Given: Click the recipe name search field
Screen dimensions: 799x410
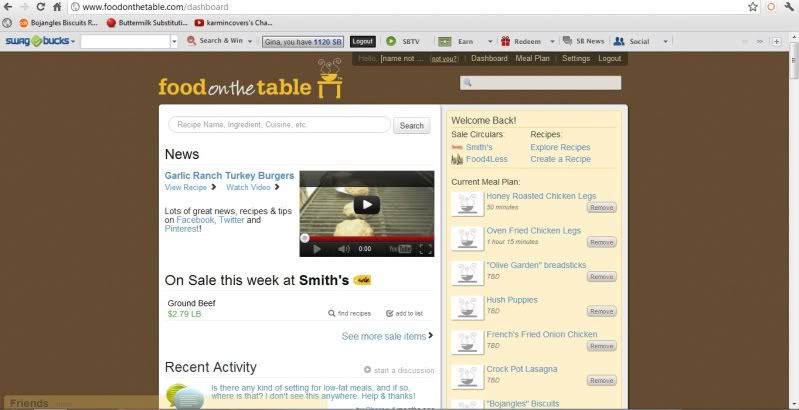Looking at the screenshot, I should [x=279, y=125].
